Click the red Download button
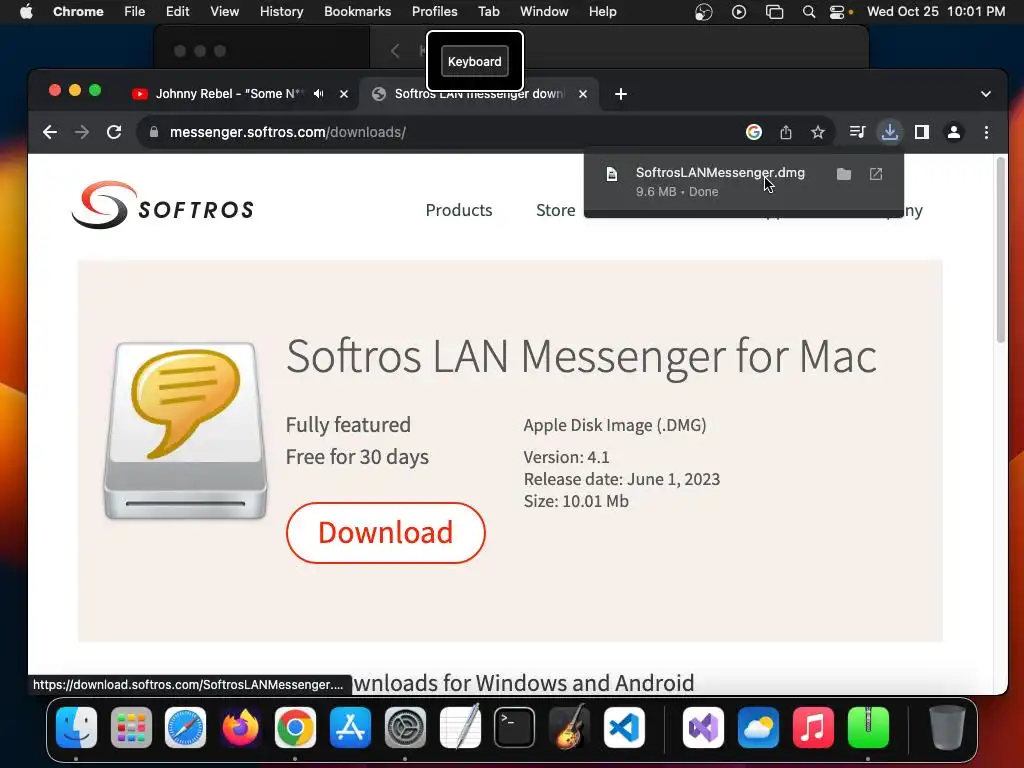The width and height of the screenshot is (1024, 768). 385,533
